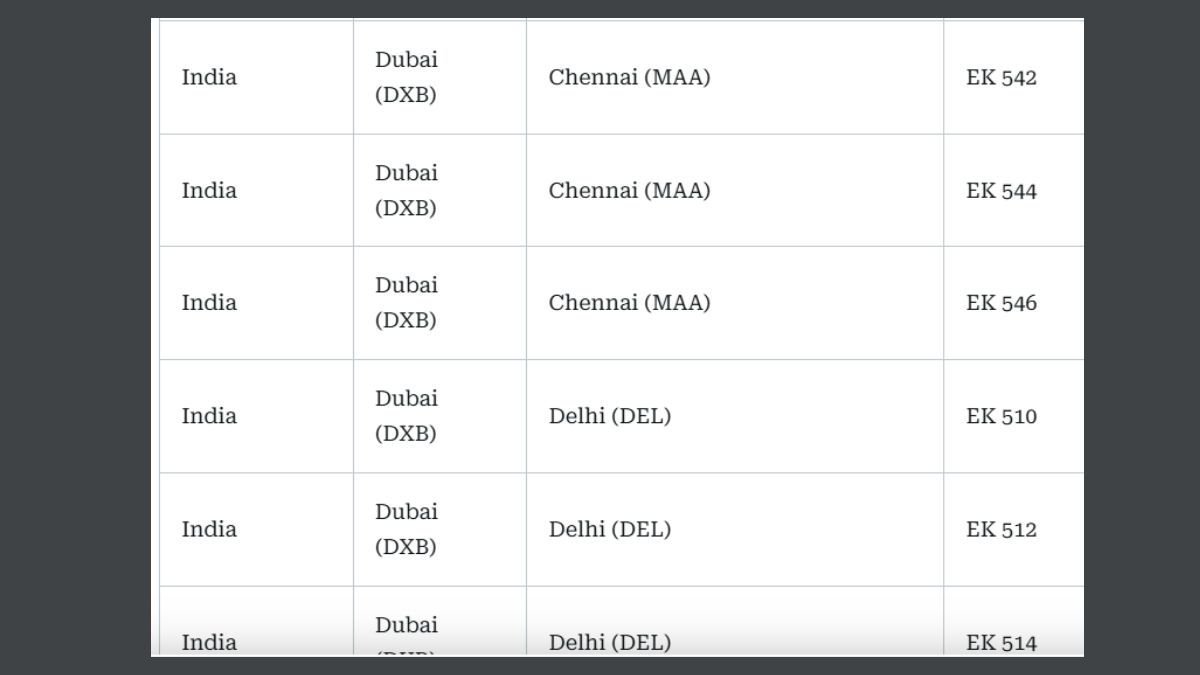This screenshot has width=1200, height=675.
Task: Select Dubai (DXB) in the EK 512 row
Action: [406, 529]
